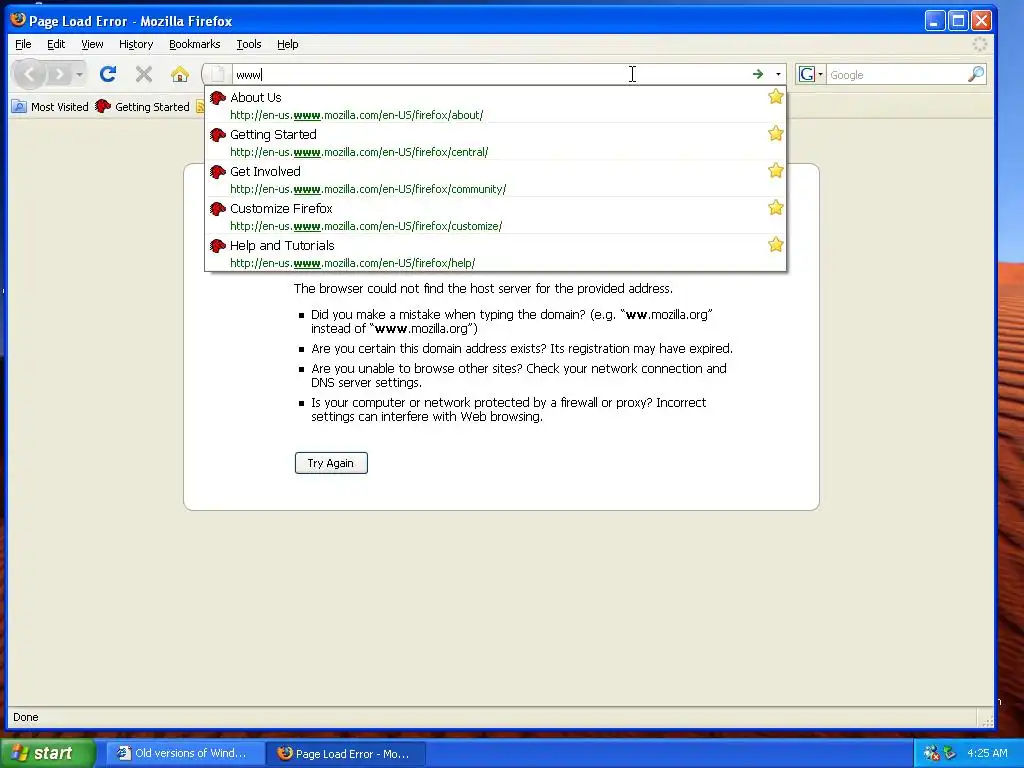Select the Getting Started autocomplete suggestion
The image size is (1024, 768).
pyautogui.click(x=496, y=142)
